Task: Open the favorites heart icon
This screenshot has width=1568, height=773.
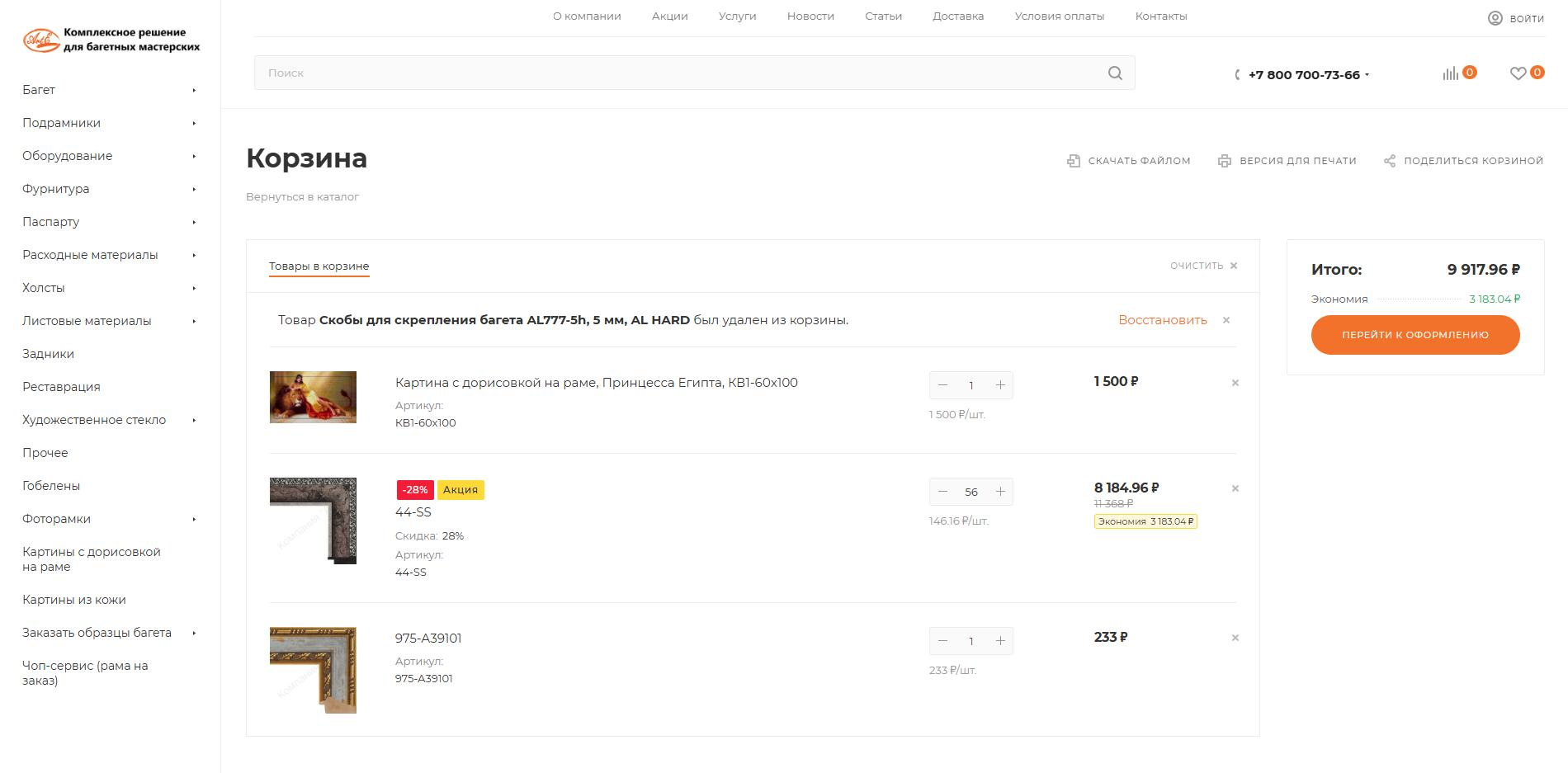Action: coord(1518,73)
